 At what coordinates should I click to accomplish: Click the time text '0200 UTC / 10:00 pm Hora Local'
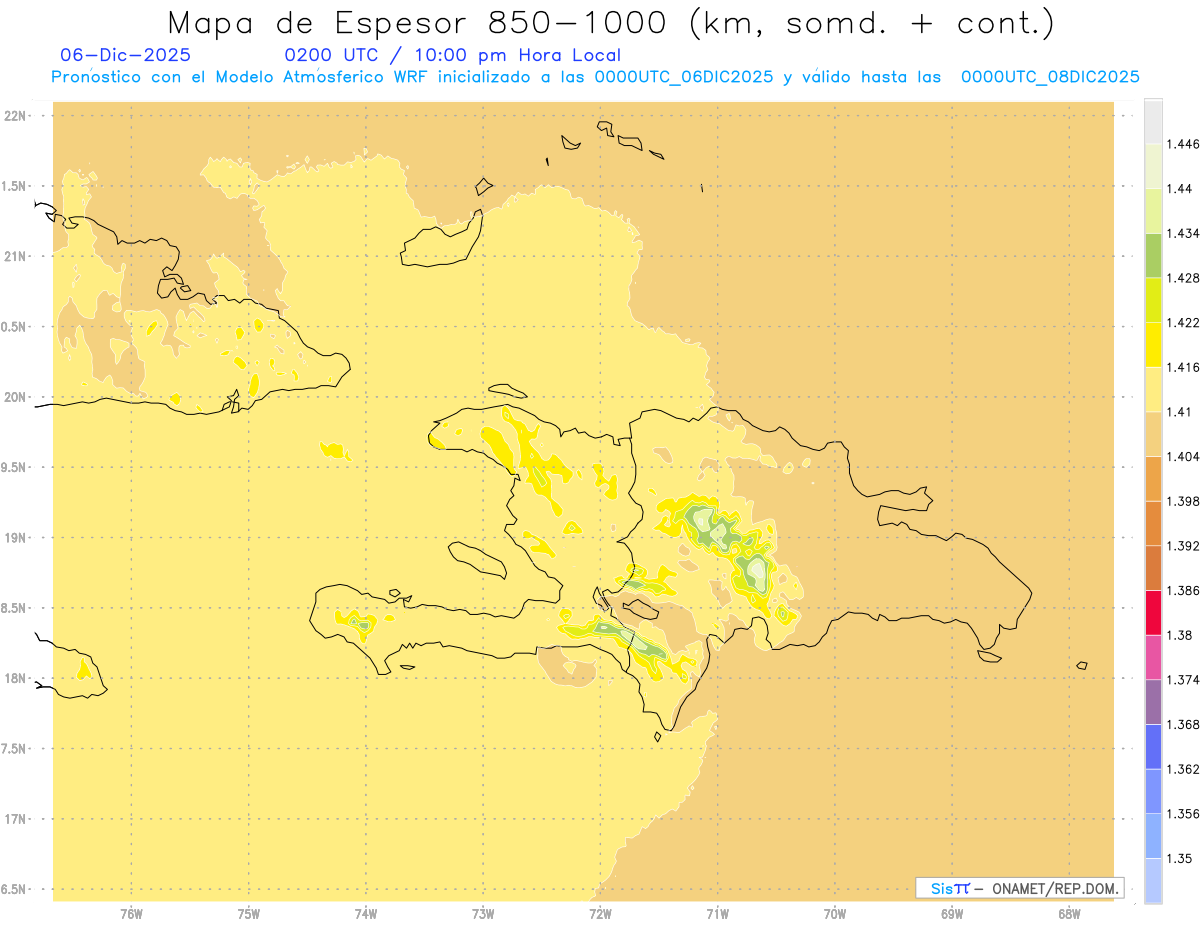point(453,55)
